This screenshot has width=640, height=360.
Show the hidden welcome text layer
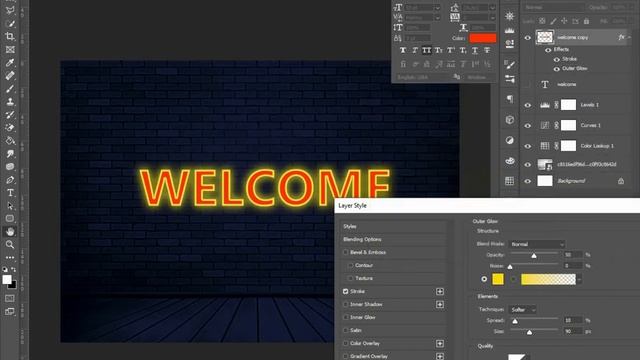pos(527,84)
